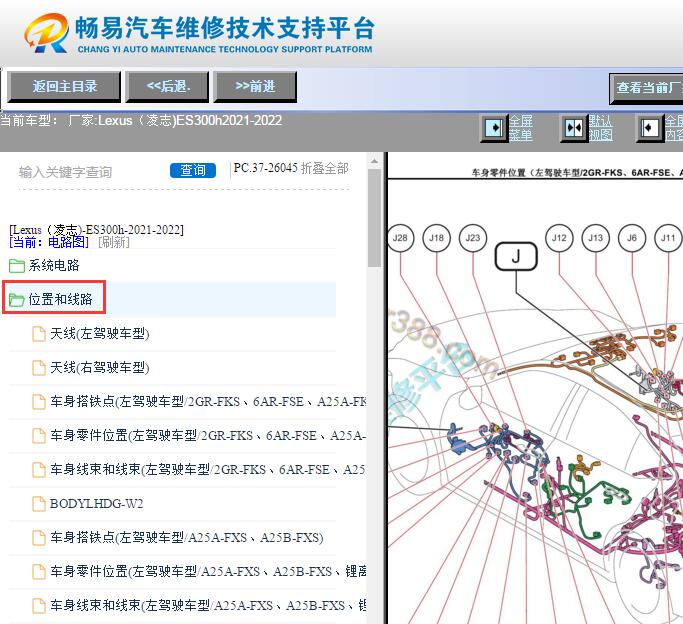Open 车身搭铁点 A25A-FXS document
The image size is (683, 624).
pyautogui.click(x=186, y=538)
